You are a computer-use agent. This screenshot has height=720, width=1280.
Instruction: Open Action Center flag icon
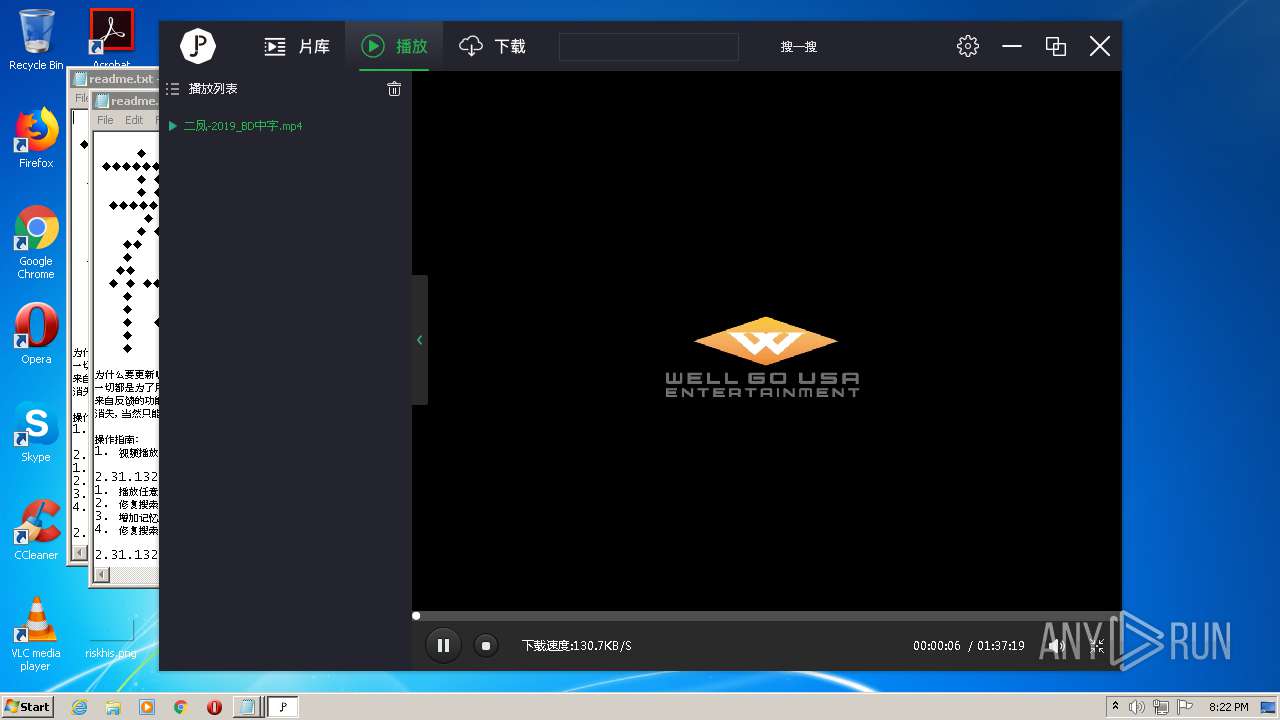(1186, 707)
